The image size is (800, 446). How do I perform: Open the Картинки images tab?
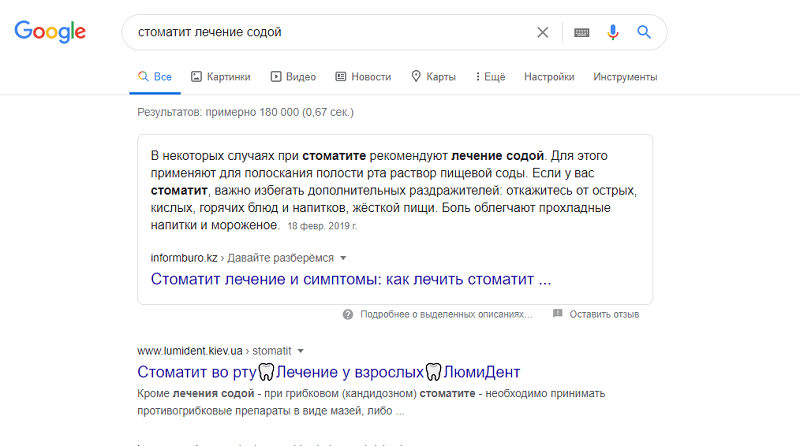tap(221, 77)
